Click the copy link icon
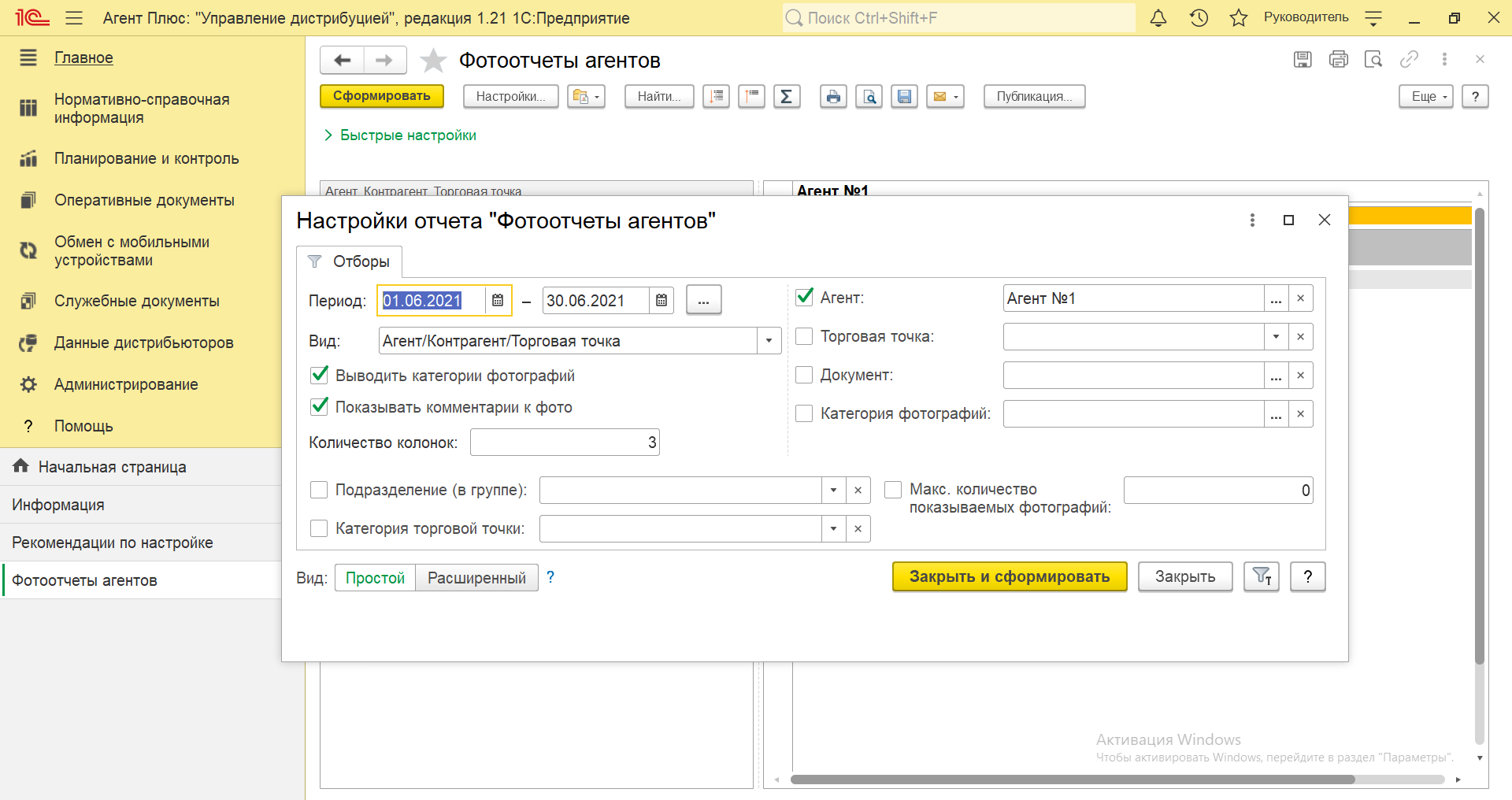The image size is (1512, 800). [x=1409, y=59]
